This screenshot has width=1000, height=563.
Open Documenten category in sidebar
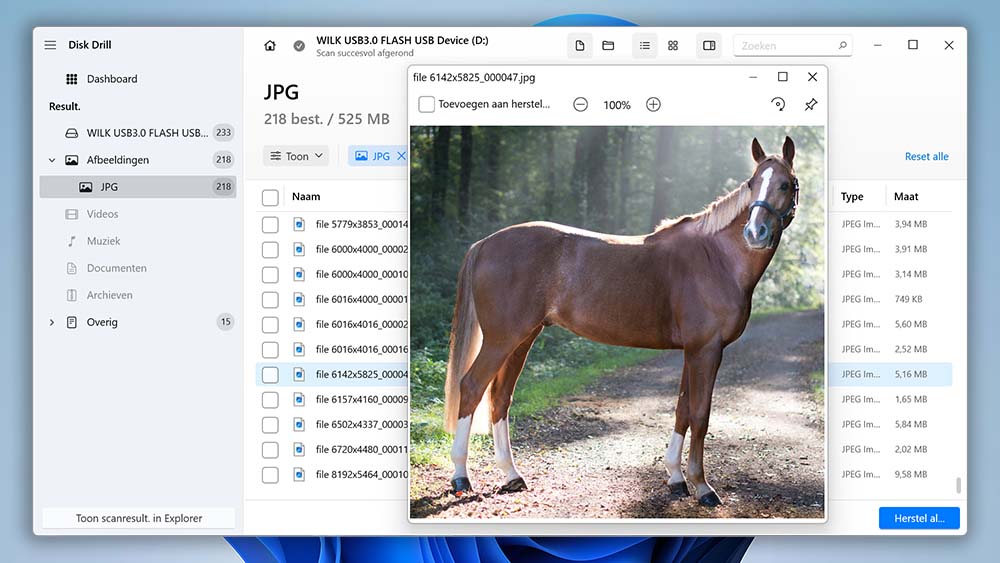click(117, 268)
